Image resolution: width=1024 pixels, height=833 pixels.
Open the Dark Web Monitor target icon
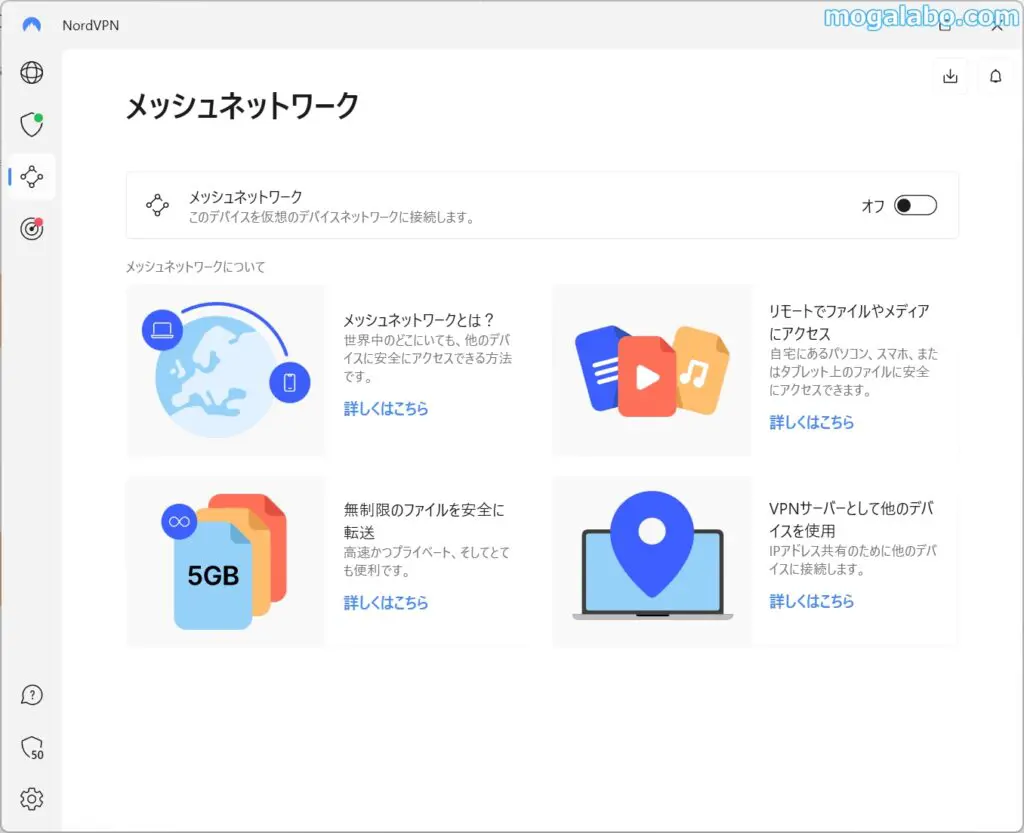pyautogui.click(x=32, y=229)
